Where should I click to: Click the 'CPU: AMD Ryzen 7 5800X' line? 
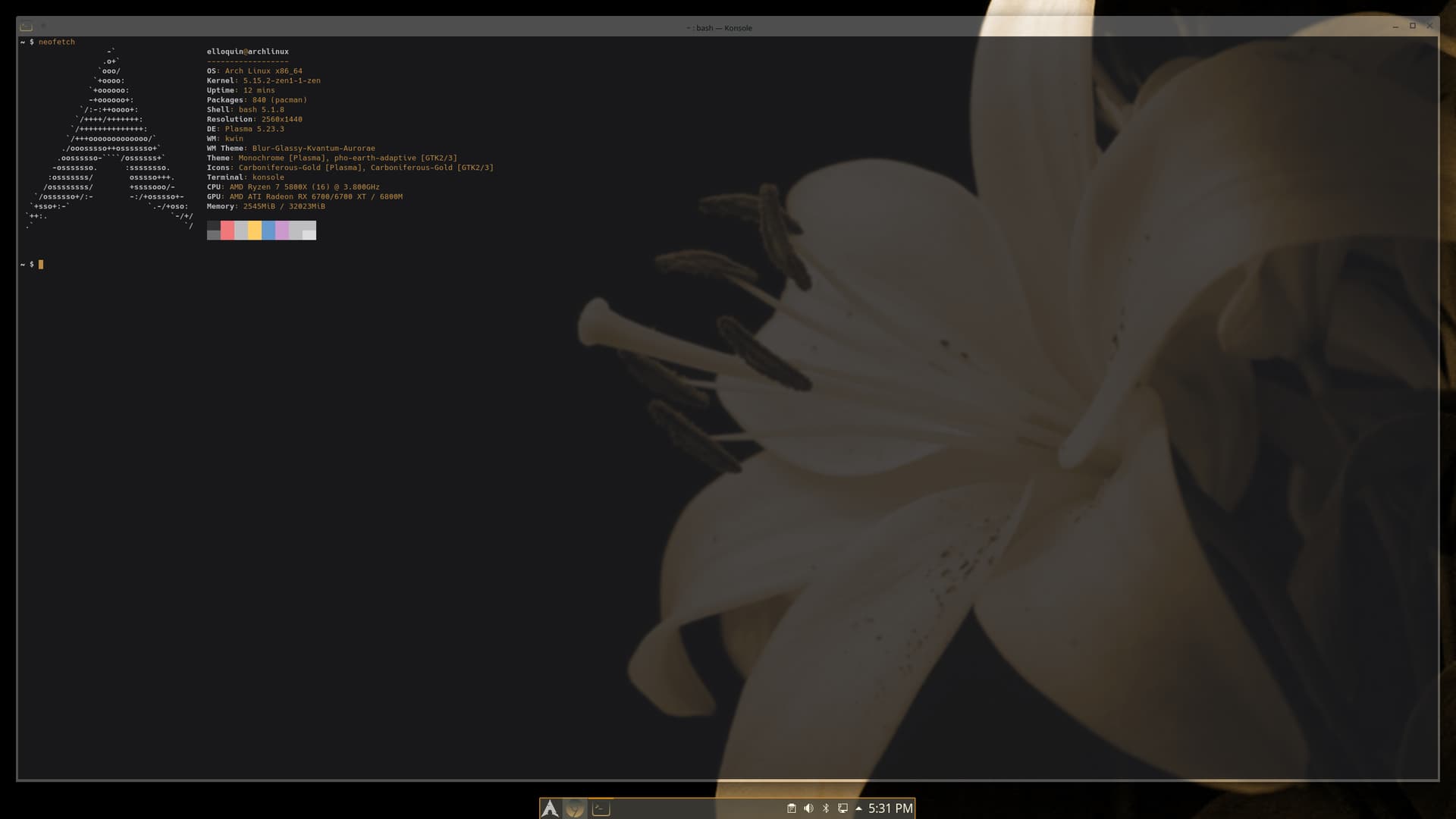tap(293, 187)
